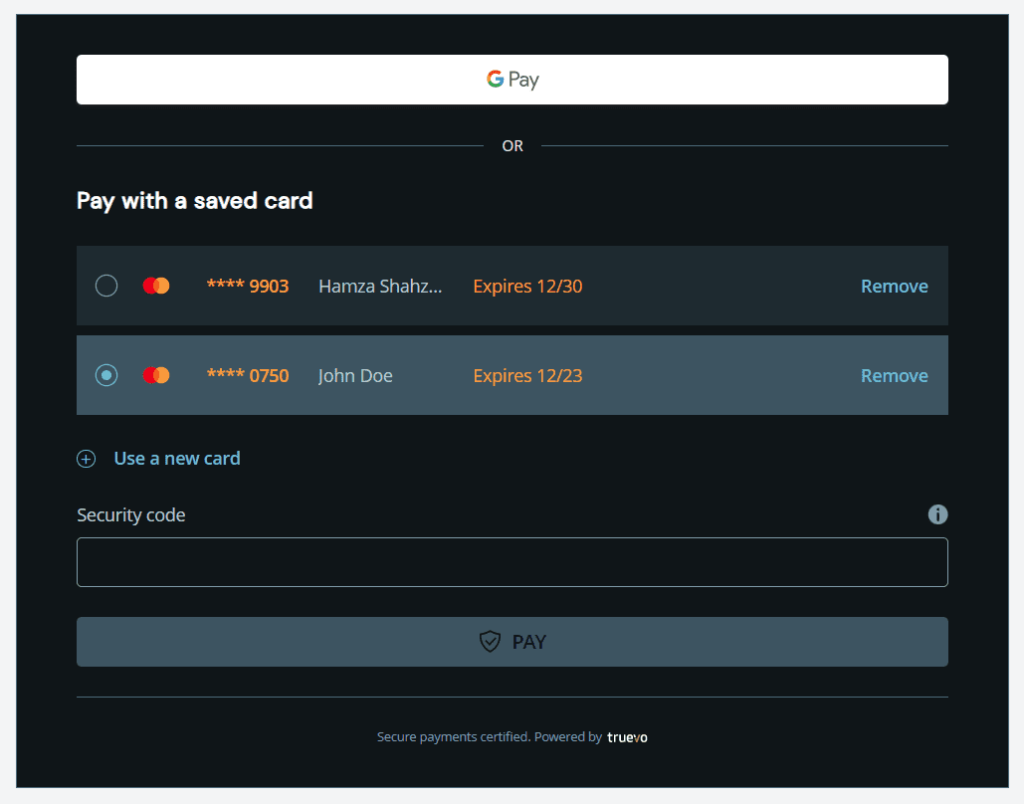Remove the saved card ending in 0750
The image size is (1024, 804).
[894, 376]
